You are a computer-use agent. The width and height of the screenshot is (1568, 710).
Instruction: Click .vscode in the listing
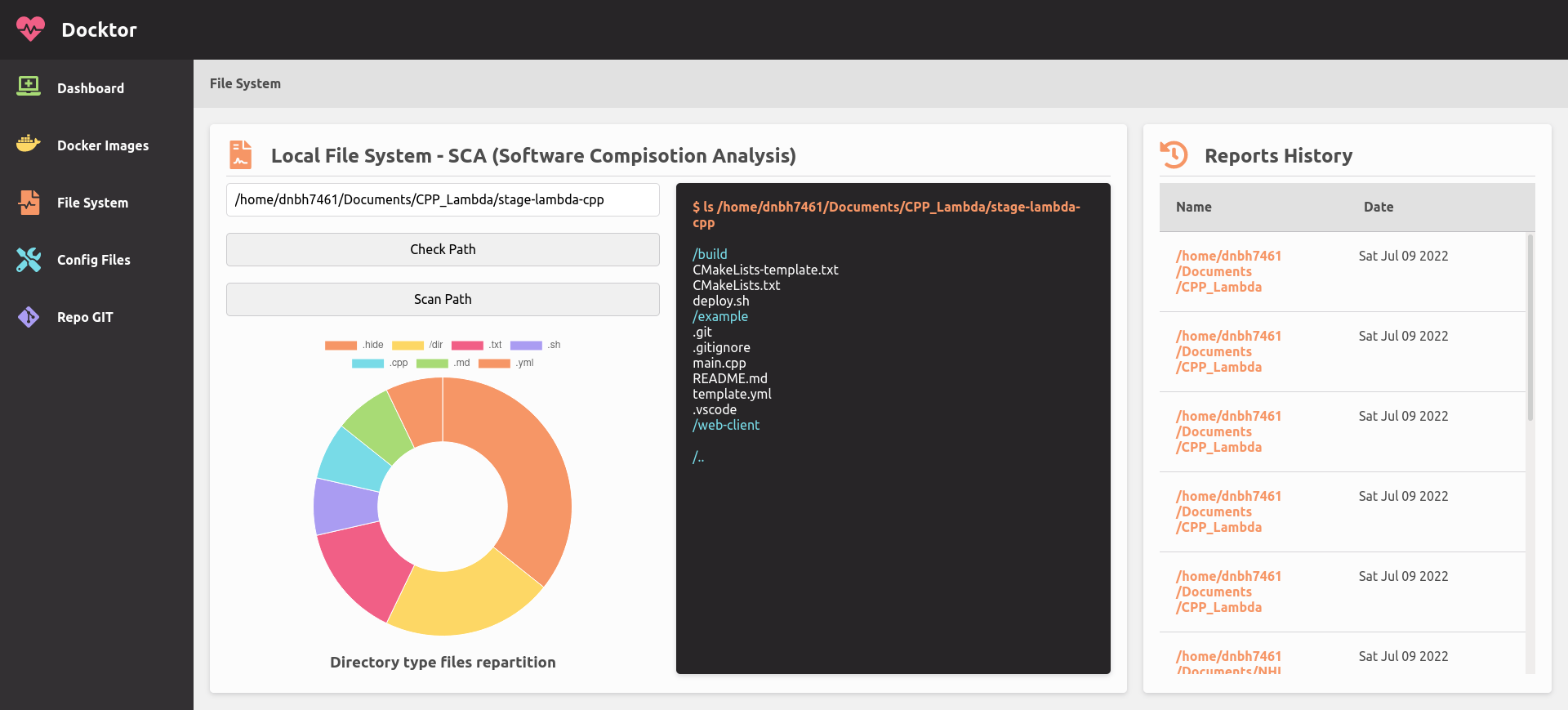[x=715, y=409]
